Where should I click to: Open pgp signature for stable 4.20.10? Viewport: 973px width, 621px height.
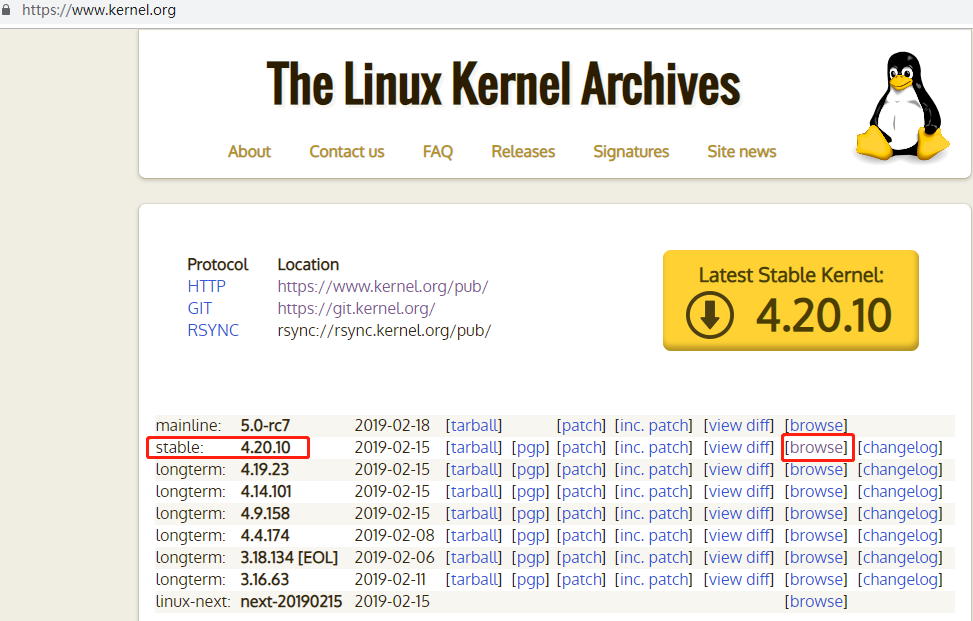[x=531, y=447]
